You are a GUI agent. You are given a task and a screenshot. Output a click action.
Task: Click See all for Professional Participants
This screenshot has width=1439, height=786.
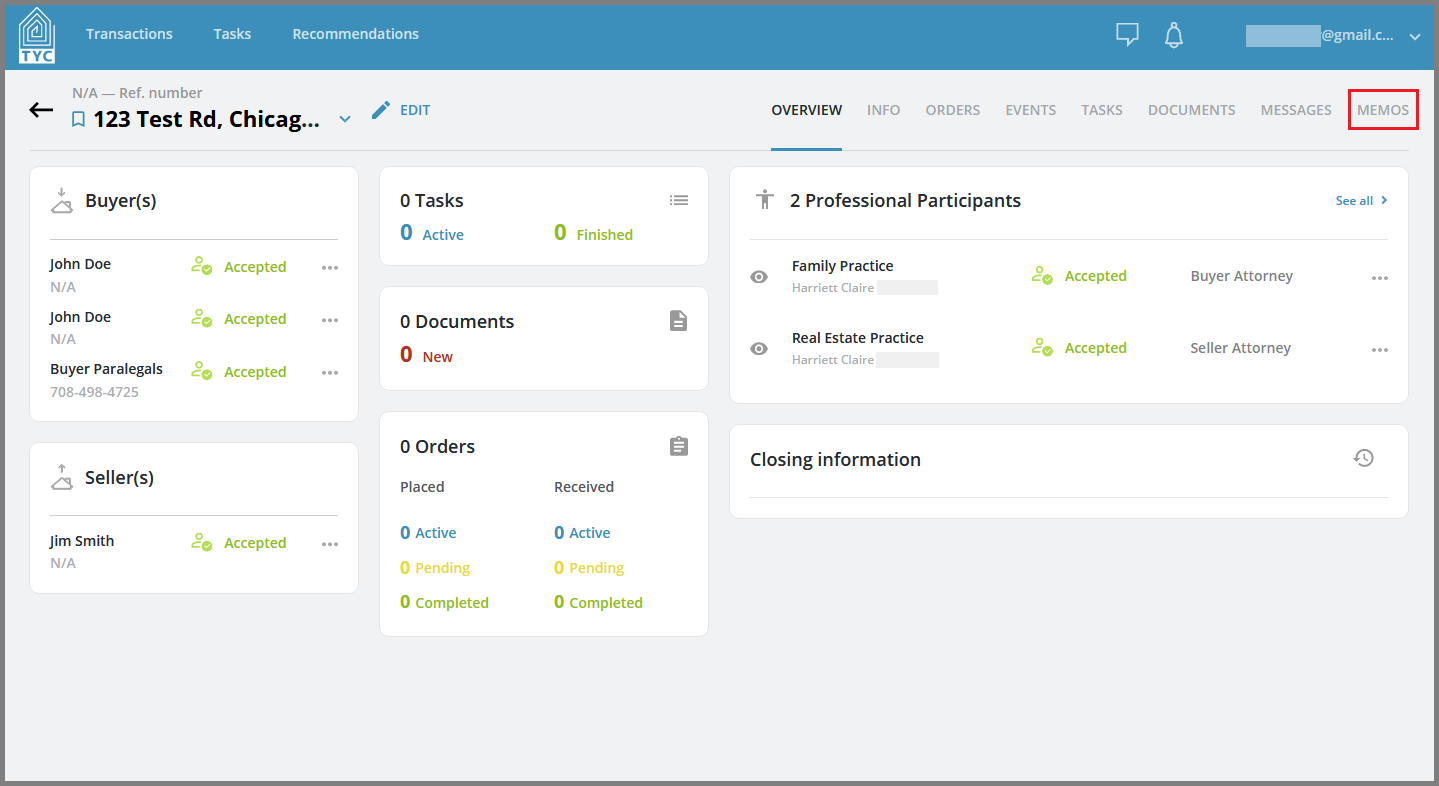[1355, 200]
